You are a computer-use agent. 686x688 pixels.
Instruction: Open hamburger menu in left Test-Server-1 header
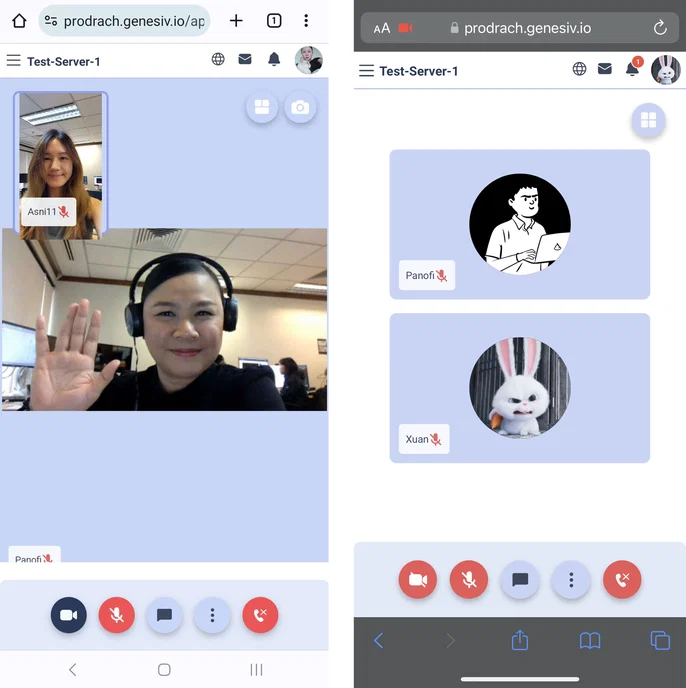tap(14, 60)
